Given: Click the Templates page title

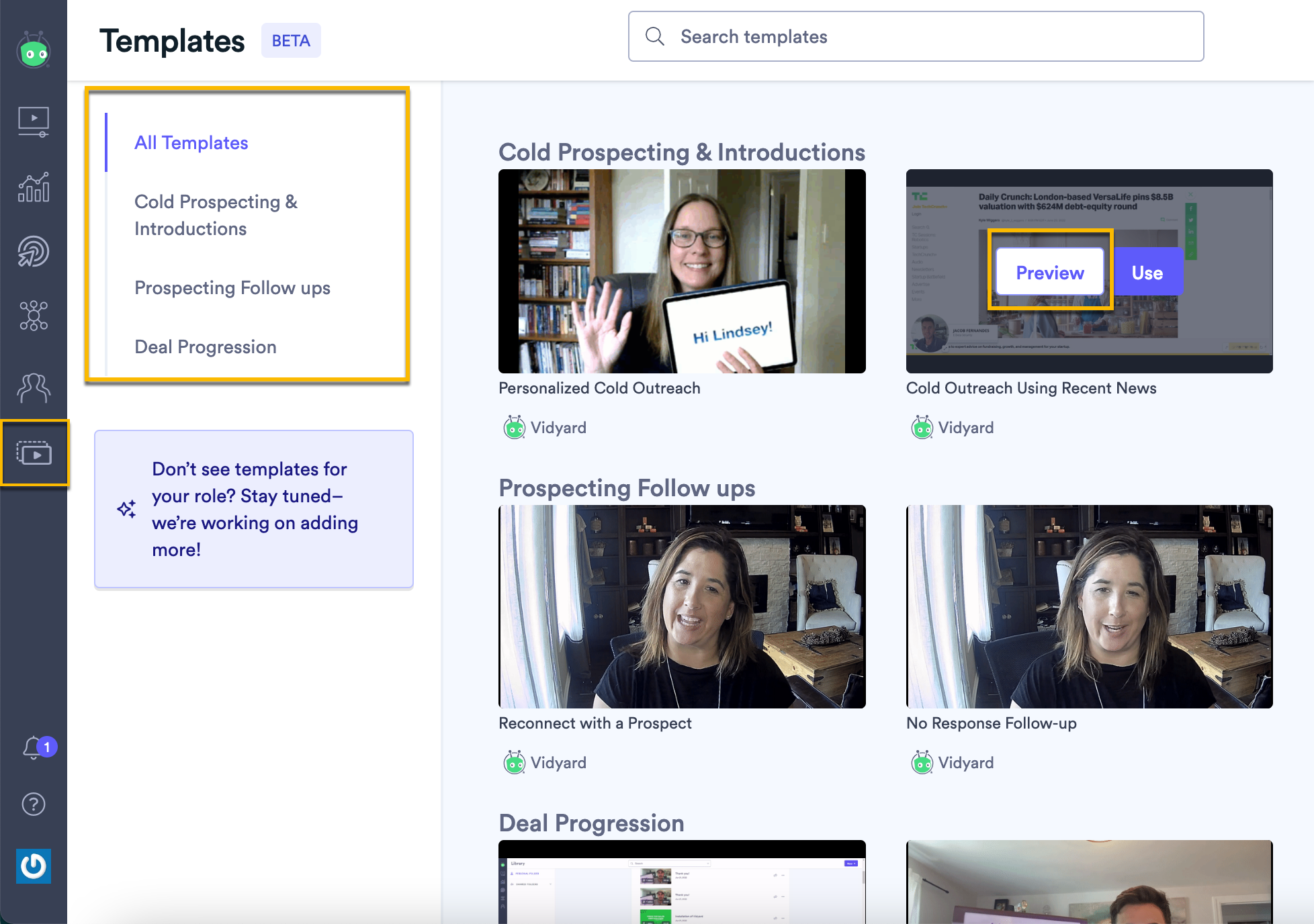Looking at the screenshot, I should click(x=172, y=40).
